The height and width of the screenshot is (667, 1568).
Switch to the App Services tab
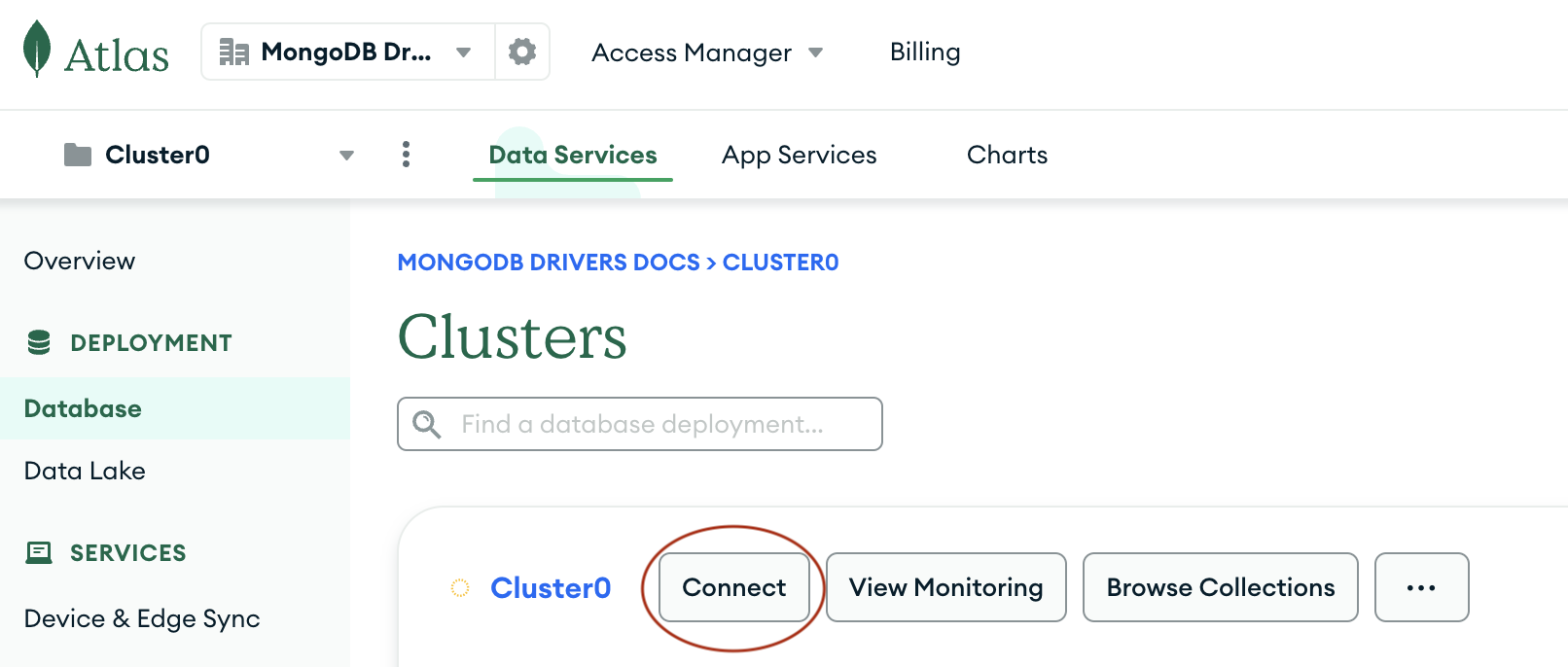coord(799,155)
